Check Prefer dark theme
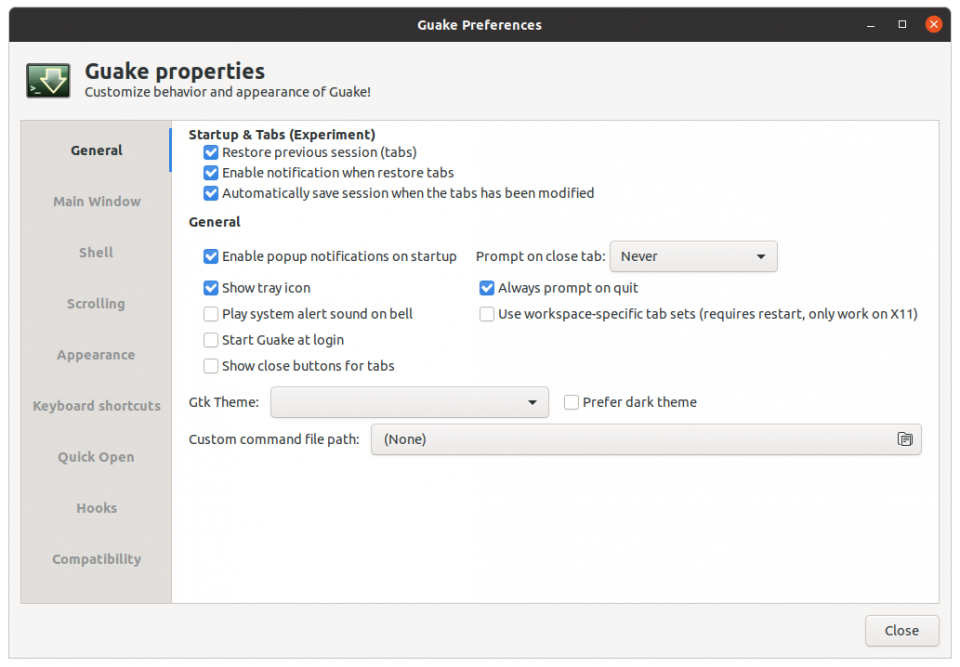Viewport: 960px width, 667px height. (571, 402)
